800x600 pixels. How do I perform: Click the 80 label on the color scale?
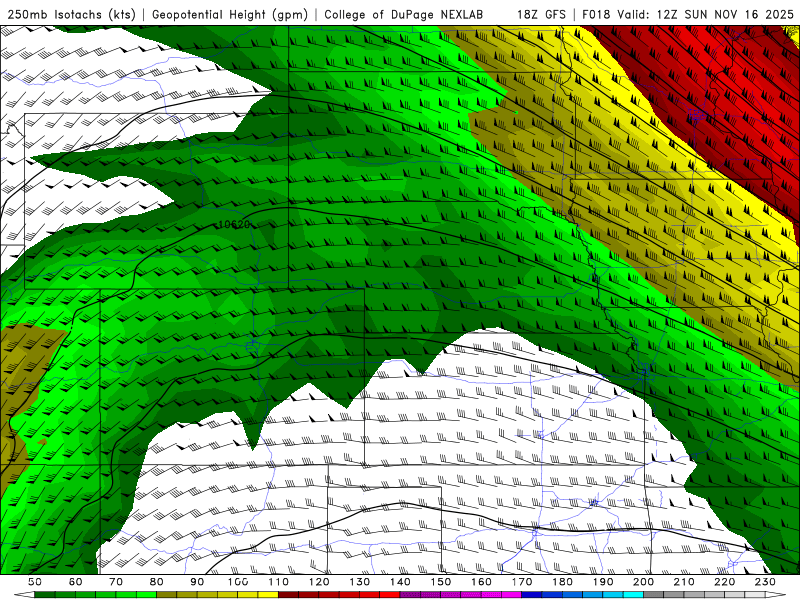156,582
